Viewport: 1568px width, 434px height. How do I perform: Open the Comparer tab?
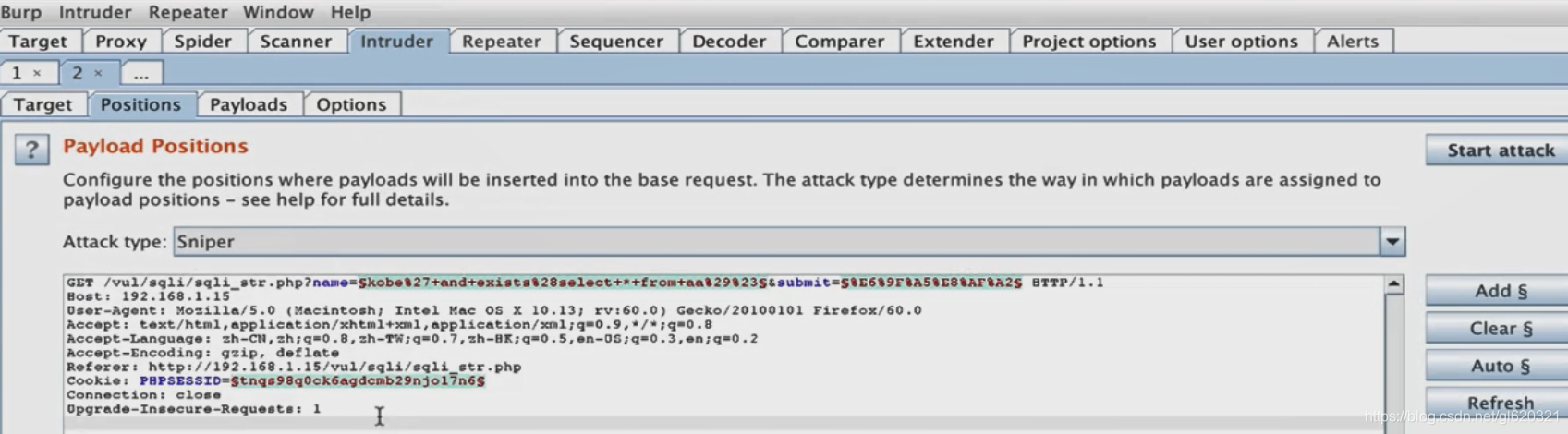[839, 42]
